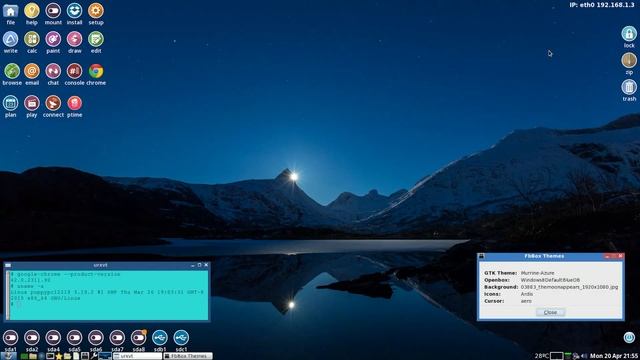The width and height of the screenshot is (640, 360).
Task: Click the volume speaker tray icon
Action: (584, 356)
